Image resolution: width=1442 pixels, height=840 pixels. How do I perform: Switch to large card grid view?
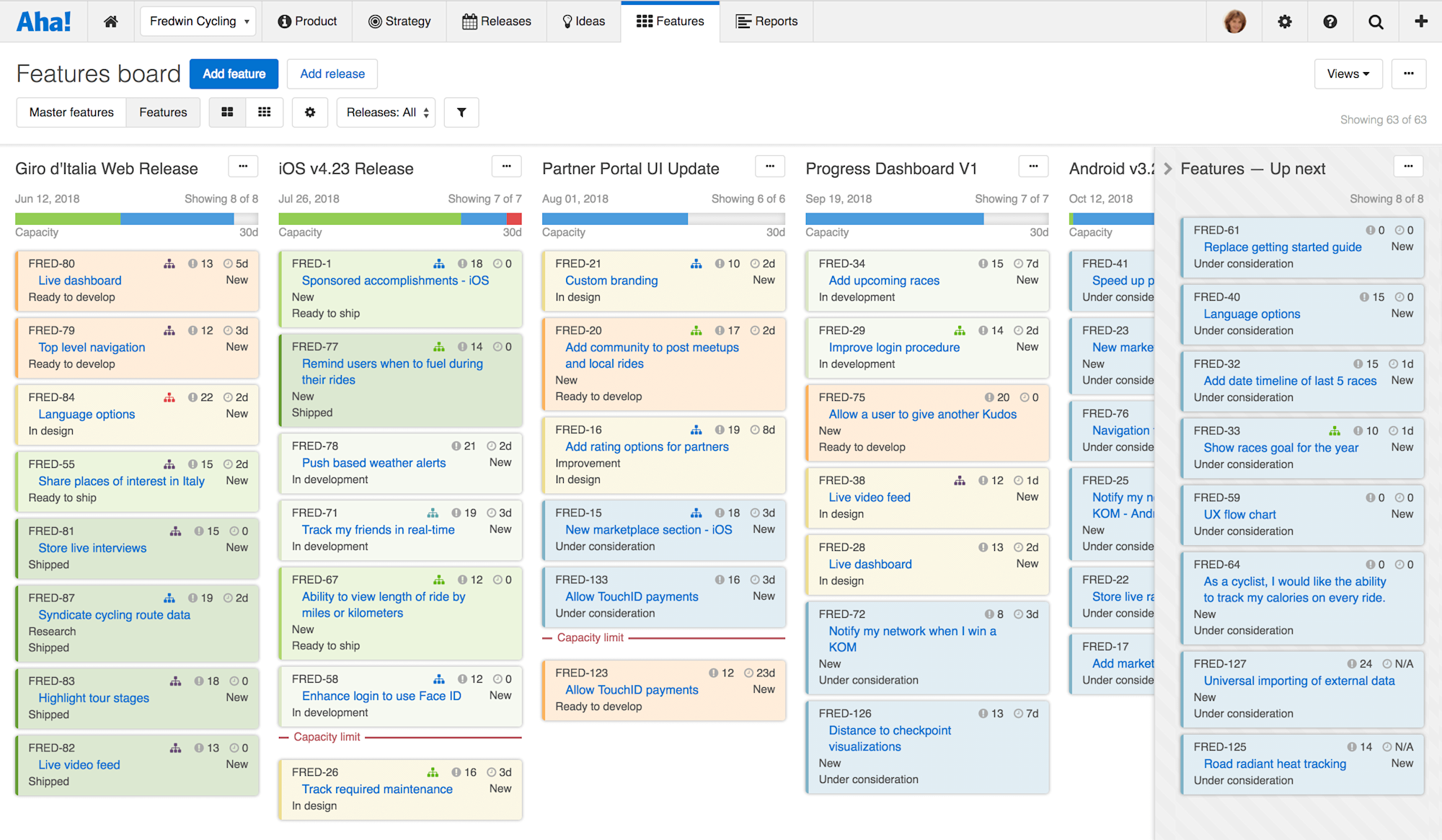tap(227, 112)
